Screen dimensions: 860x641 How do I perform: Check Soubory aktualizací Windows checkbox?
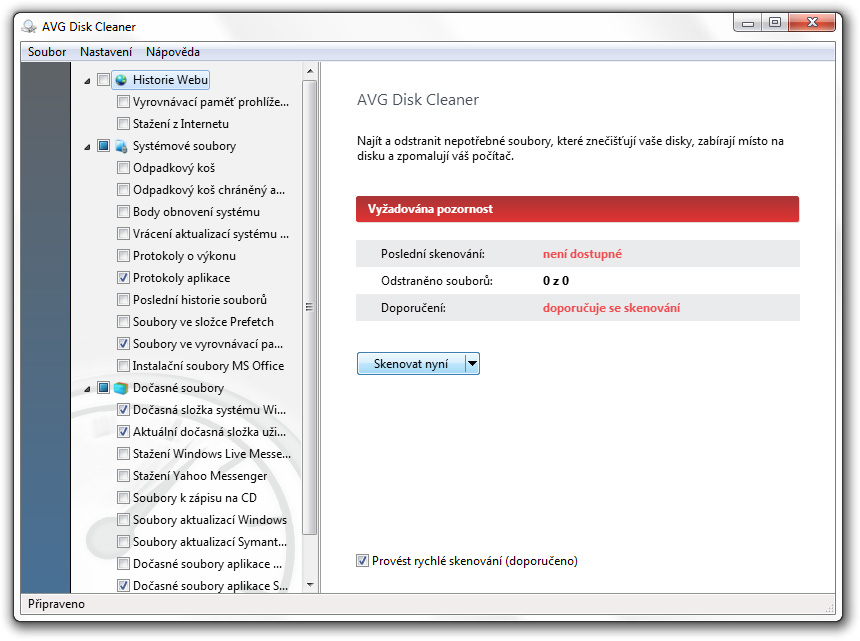coord(123,520)
